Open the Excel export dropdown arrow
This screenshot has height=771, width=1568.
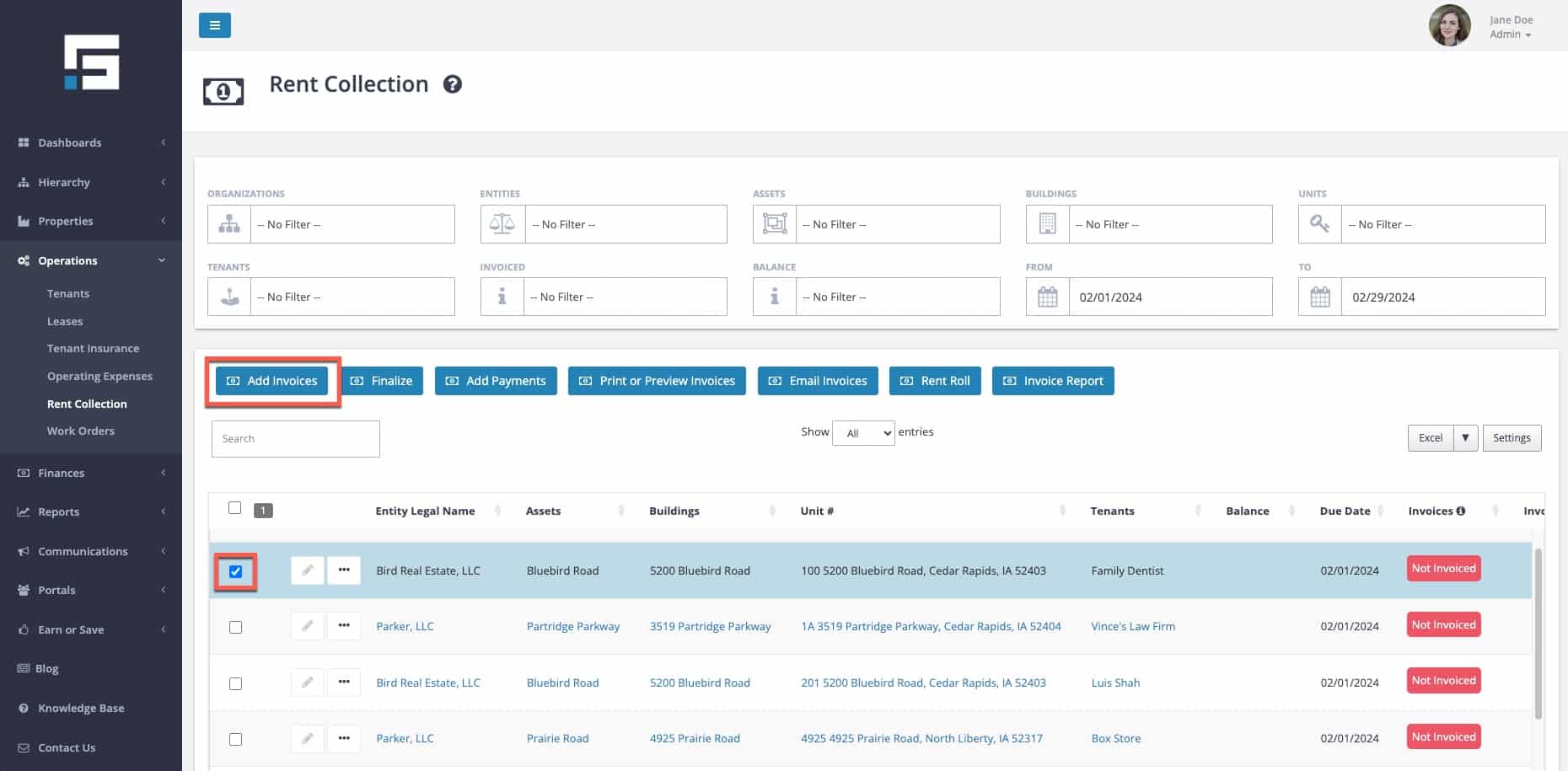1465,438
